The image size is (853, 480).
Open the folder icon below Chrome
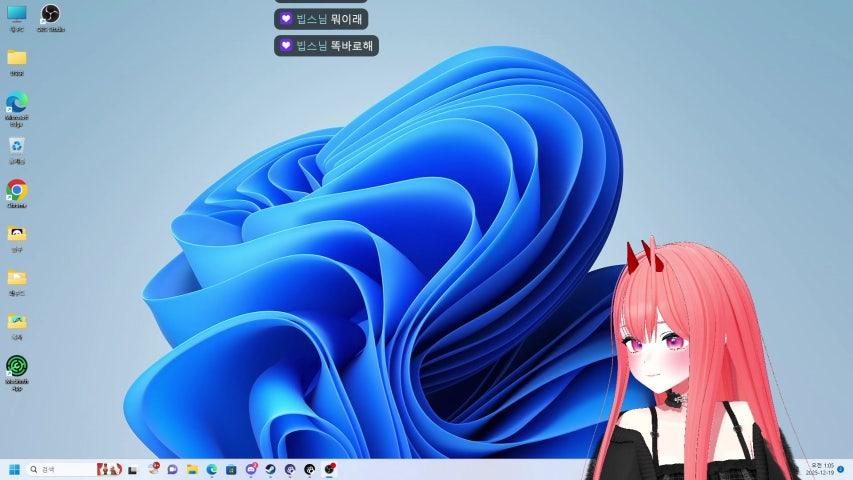17,234
